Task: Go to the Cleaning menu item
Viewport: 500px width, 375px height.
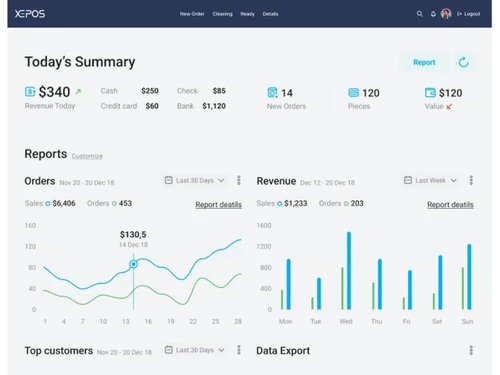Action: coord(222,14)
